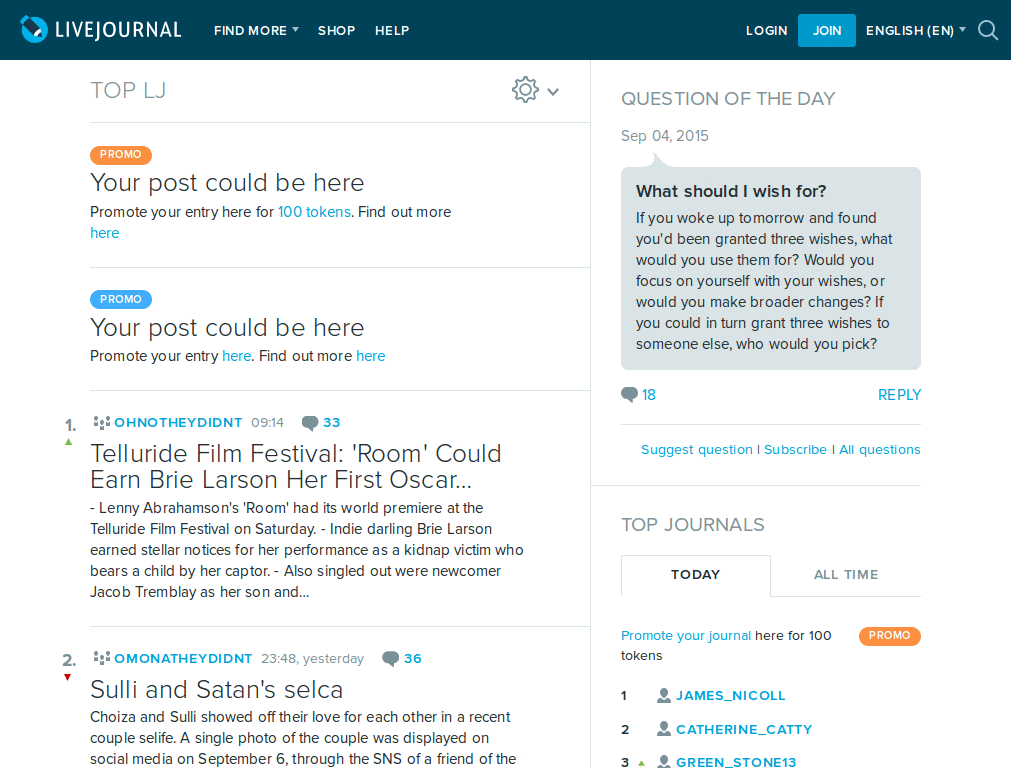Viewport: 1024px width, 768px height.
Task: Click first 'here' link in blue promo
Action: [236, 356]
